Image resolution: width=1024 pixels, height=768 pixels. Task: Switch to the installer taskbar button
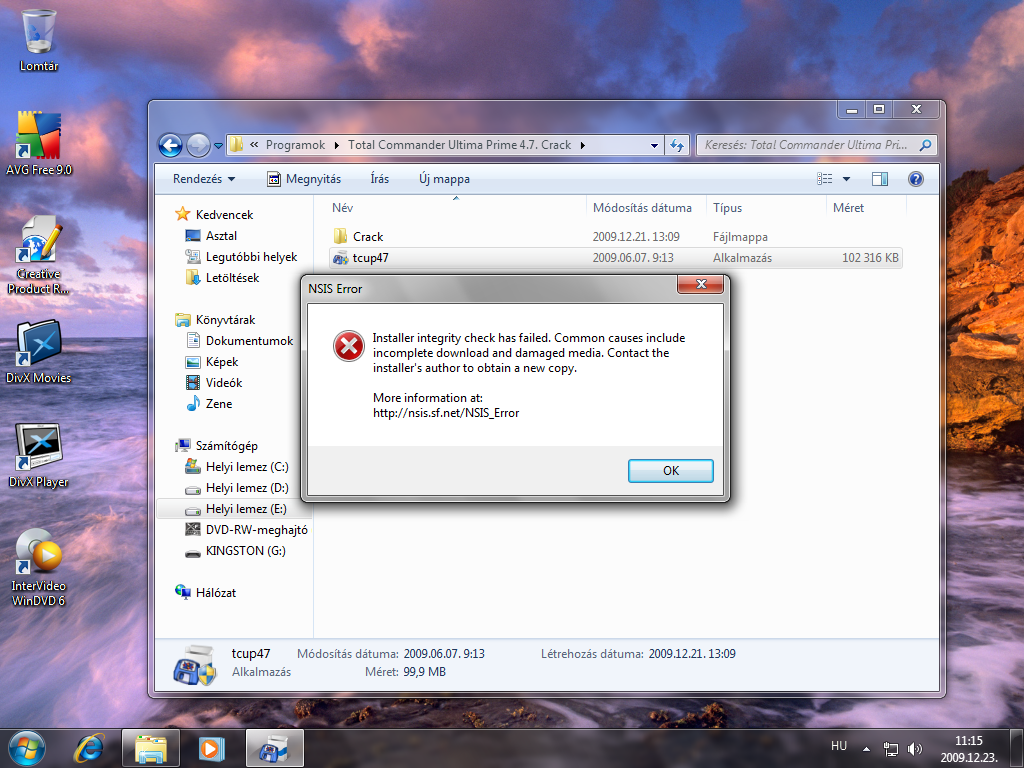(274, 748)
